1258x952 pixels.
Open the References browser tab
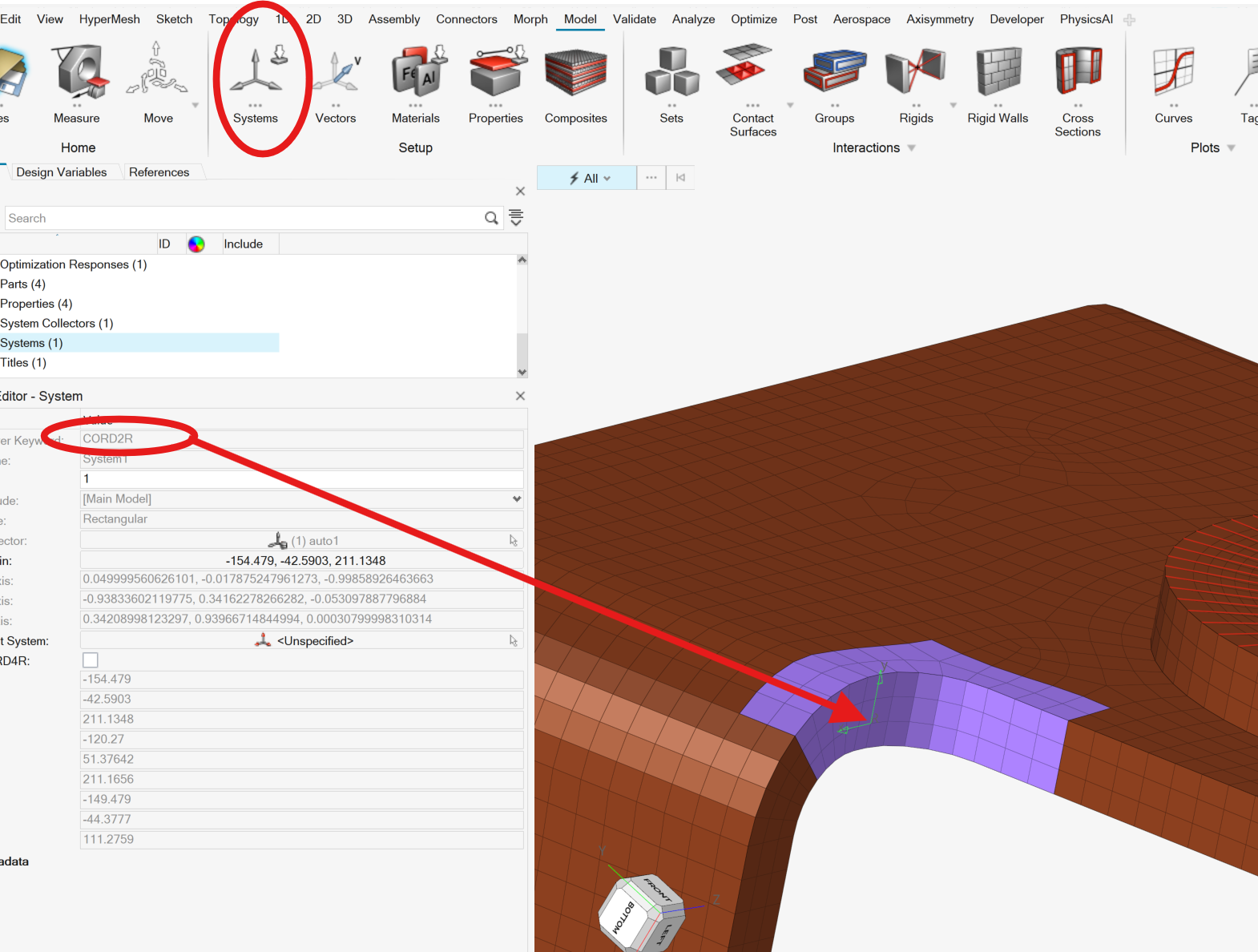[x=159, y=172]
